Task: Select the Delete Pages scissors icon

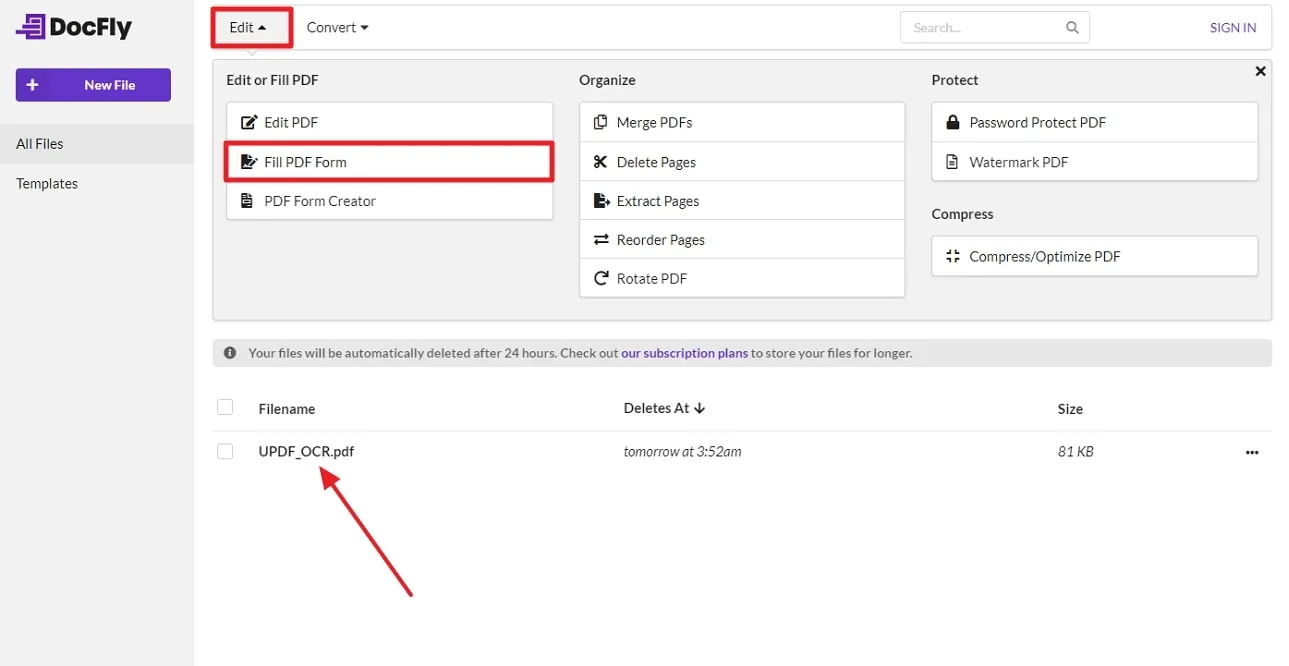Action: 599,161
